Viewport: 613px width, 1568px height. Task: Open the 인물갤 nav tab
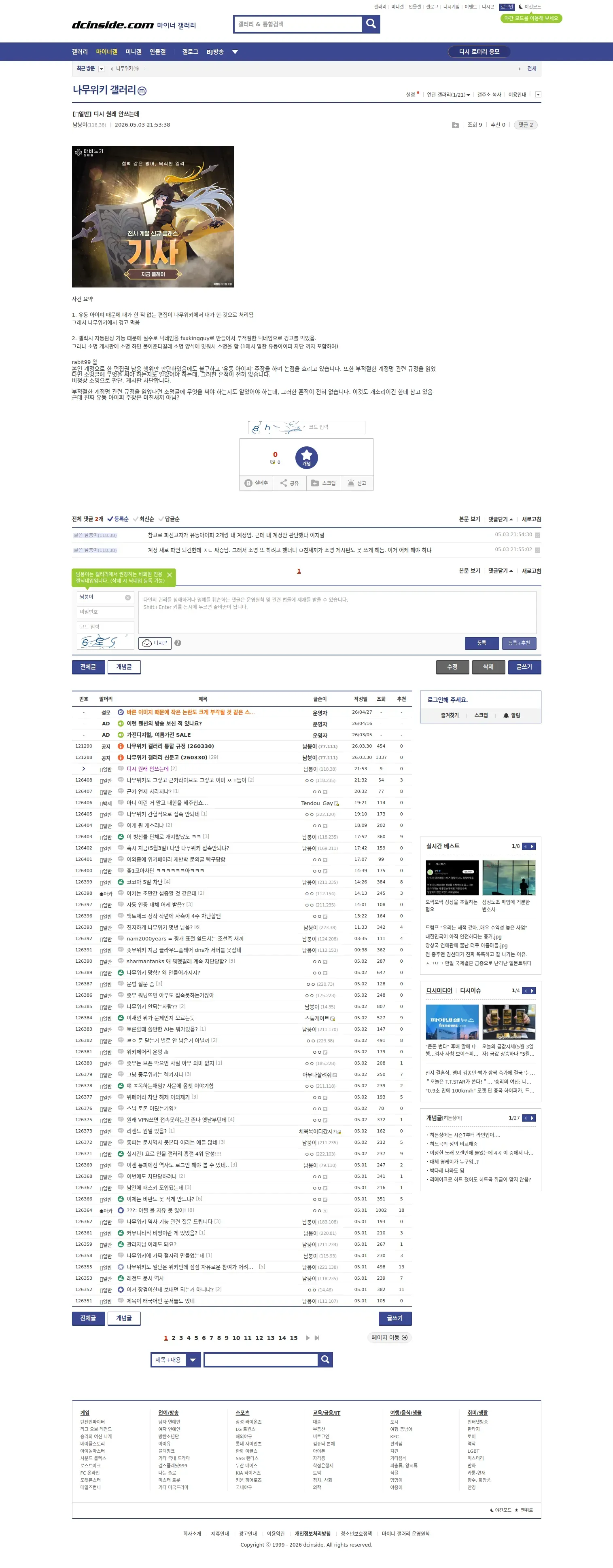point(158,52)
